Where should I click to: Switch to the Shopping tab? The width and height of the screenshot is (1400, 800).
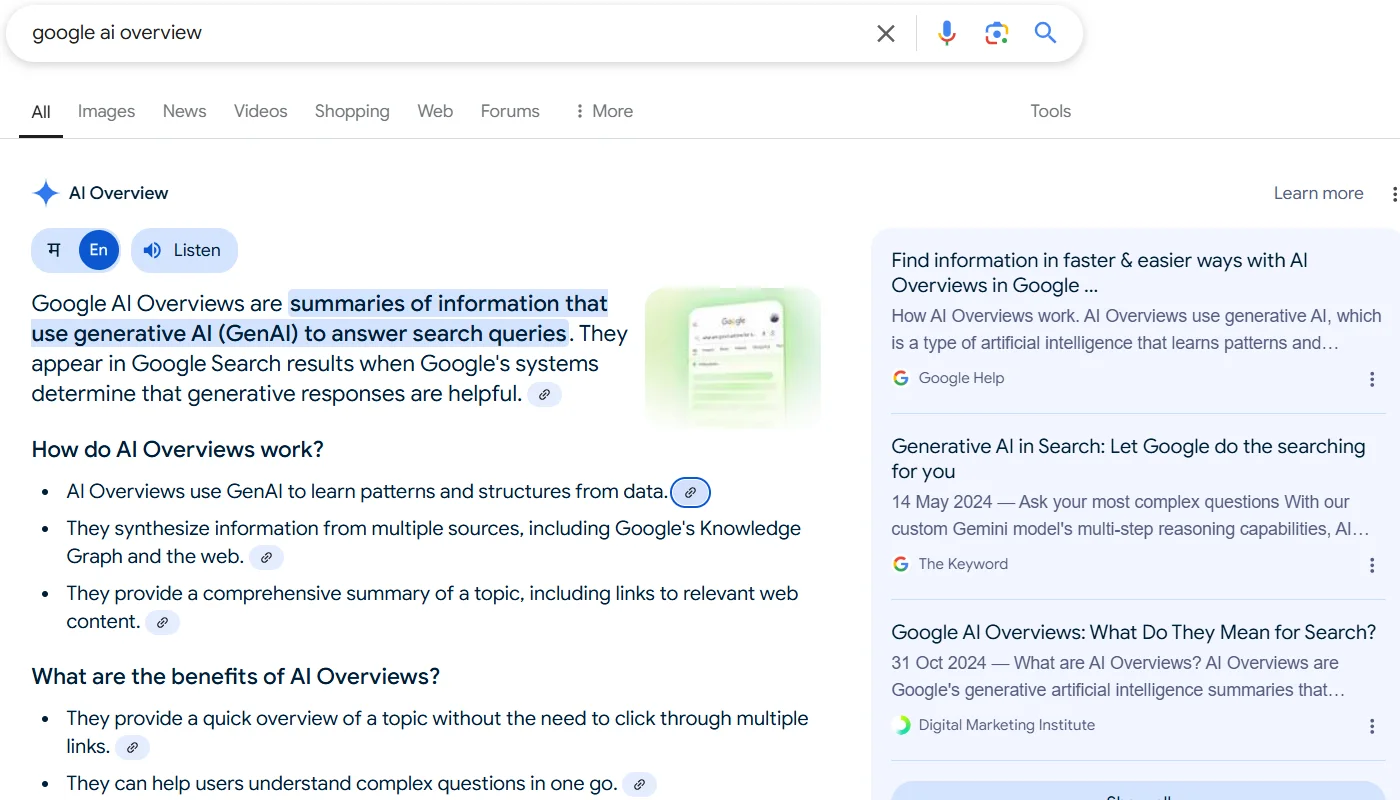click(352, 111)
